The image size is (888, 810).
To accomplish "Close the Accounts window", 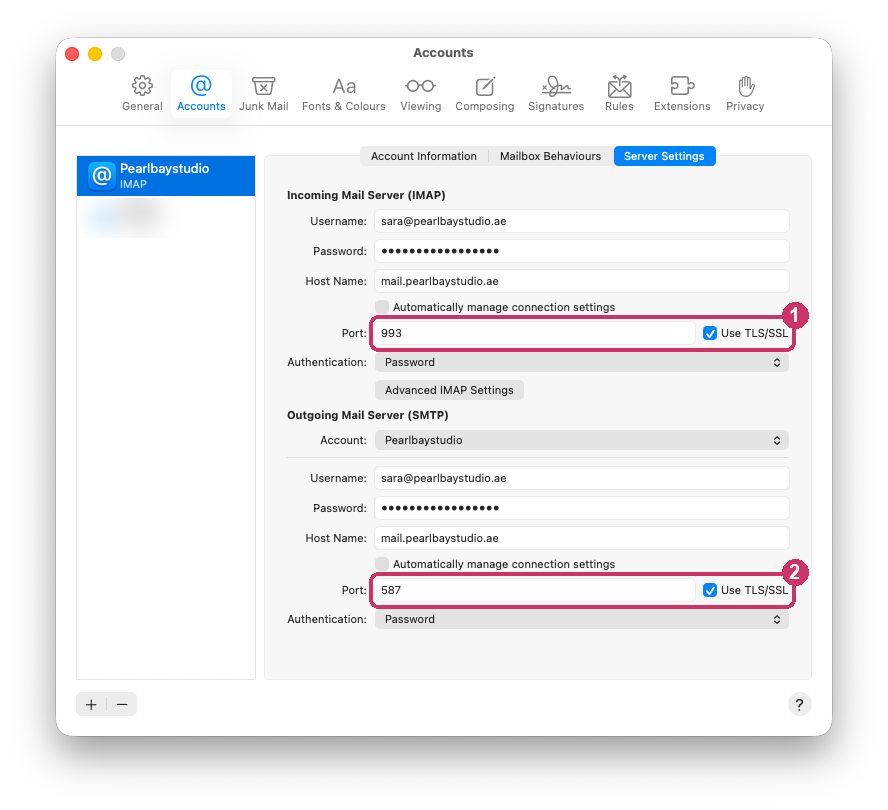I will 72,54.
